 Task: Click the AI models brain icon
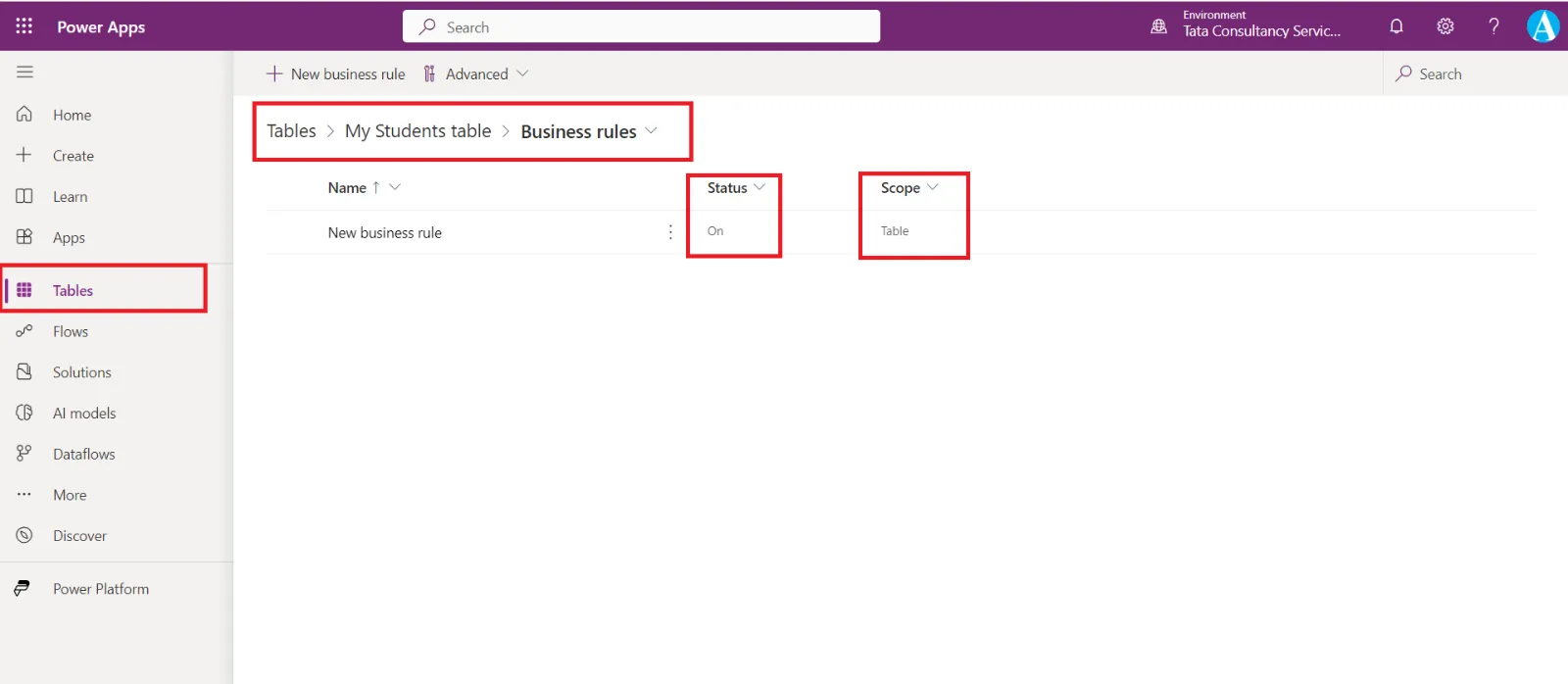click(x=24, y=413)
